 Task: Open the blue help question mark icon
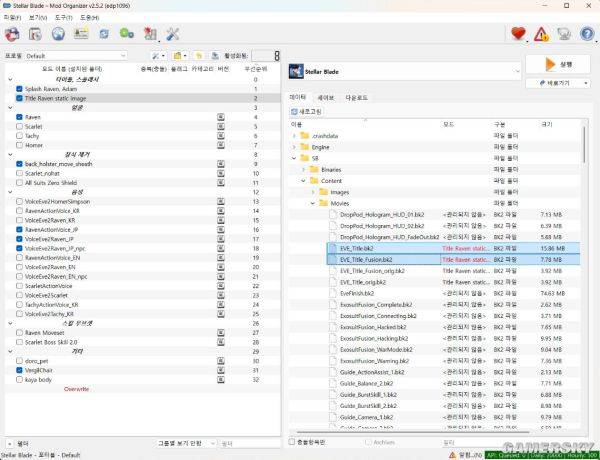(587, 34)
